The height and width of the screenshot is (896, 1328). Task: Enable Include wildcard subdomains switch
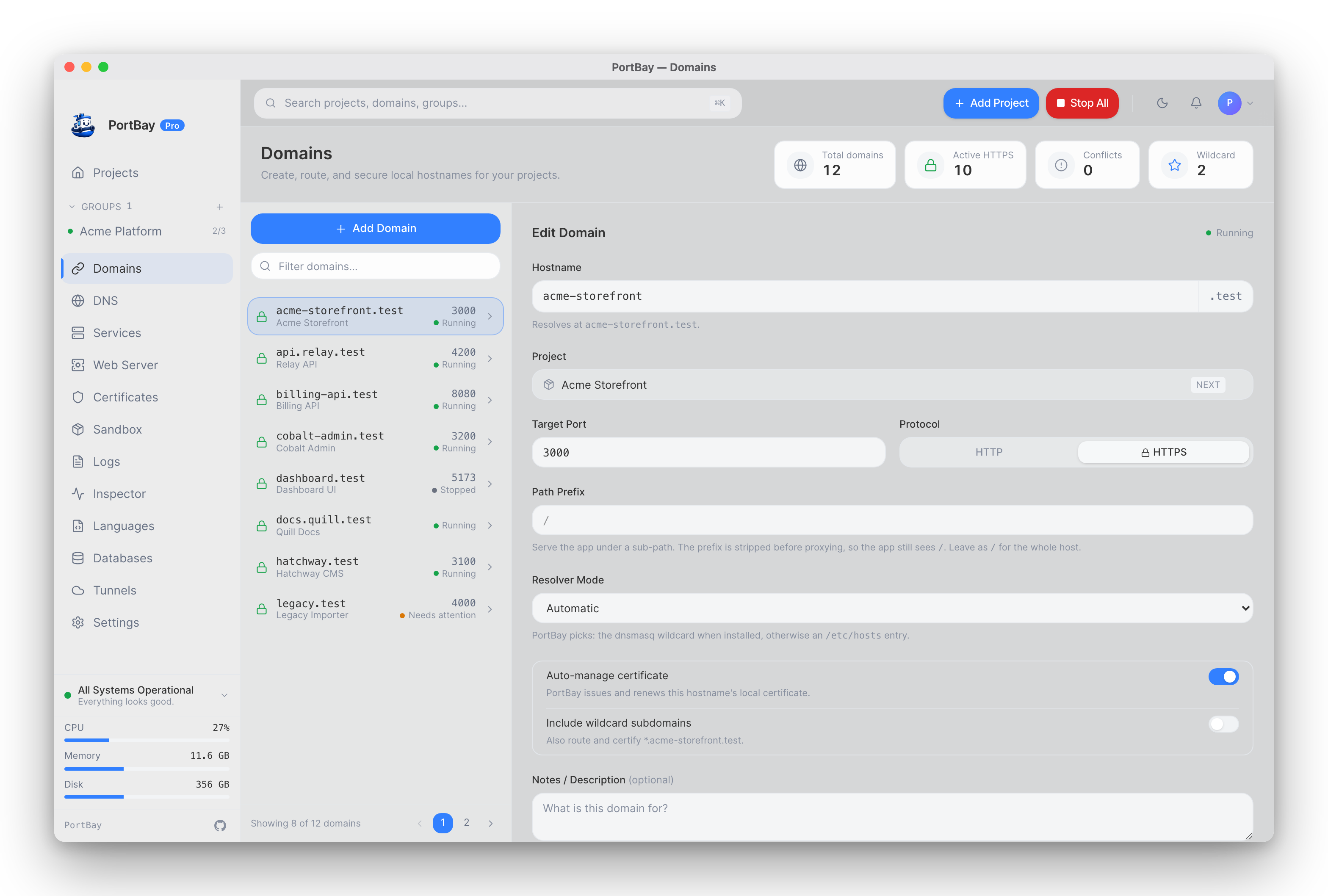tap(1223, 724)
